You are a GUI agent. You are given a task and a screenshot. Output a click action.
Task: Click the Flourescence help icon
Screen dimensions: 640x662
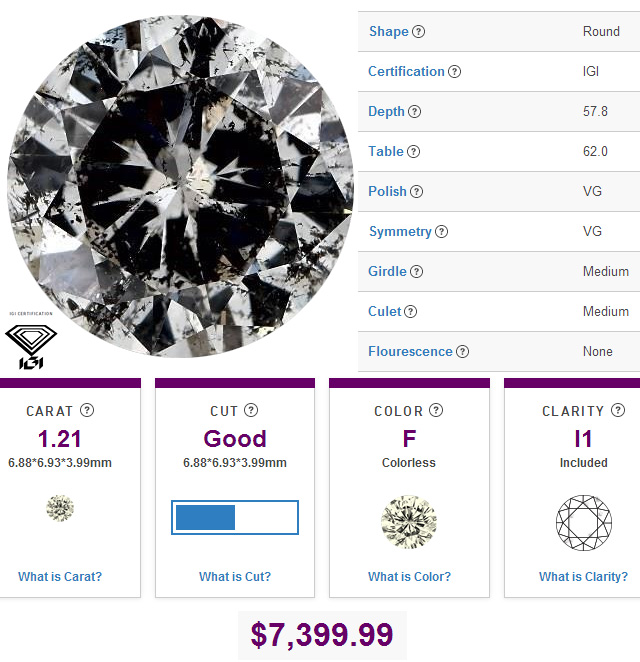[x=463, y=352]
